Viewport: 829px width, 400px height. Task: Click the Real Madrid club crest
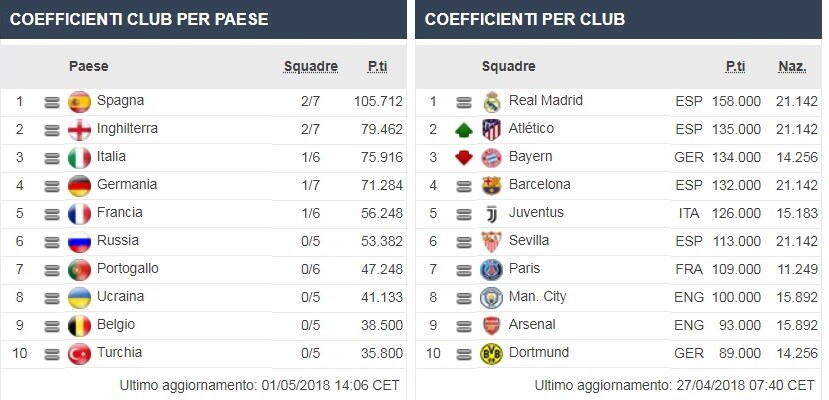(492, 102)
